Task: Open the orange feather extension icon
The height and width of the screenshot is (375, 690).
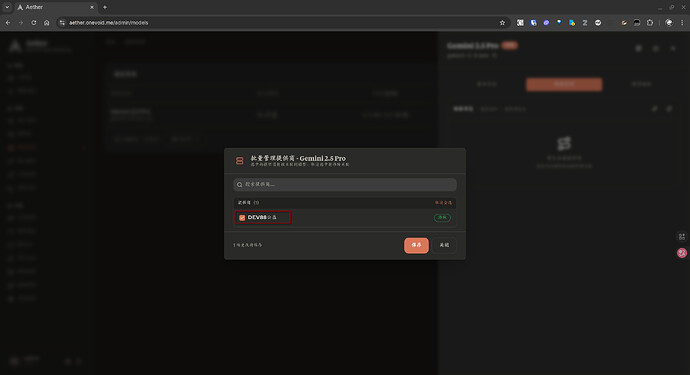Action: tap(624, 22)
